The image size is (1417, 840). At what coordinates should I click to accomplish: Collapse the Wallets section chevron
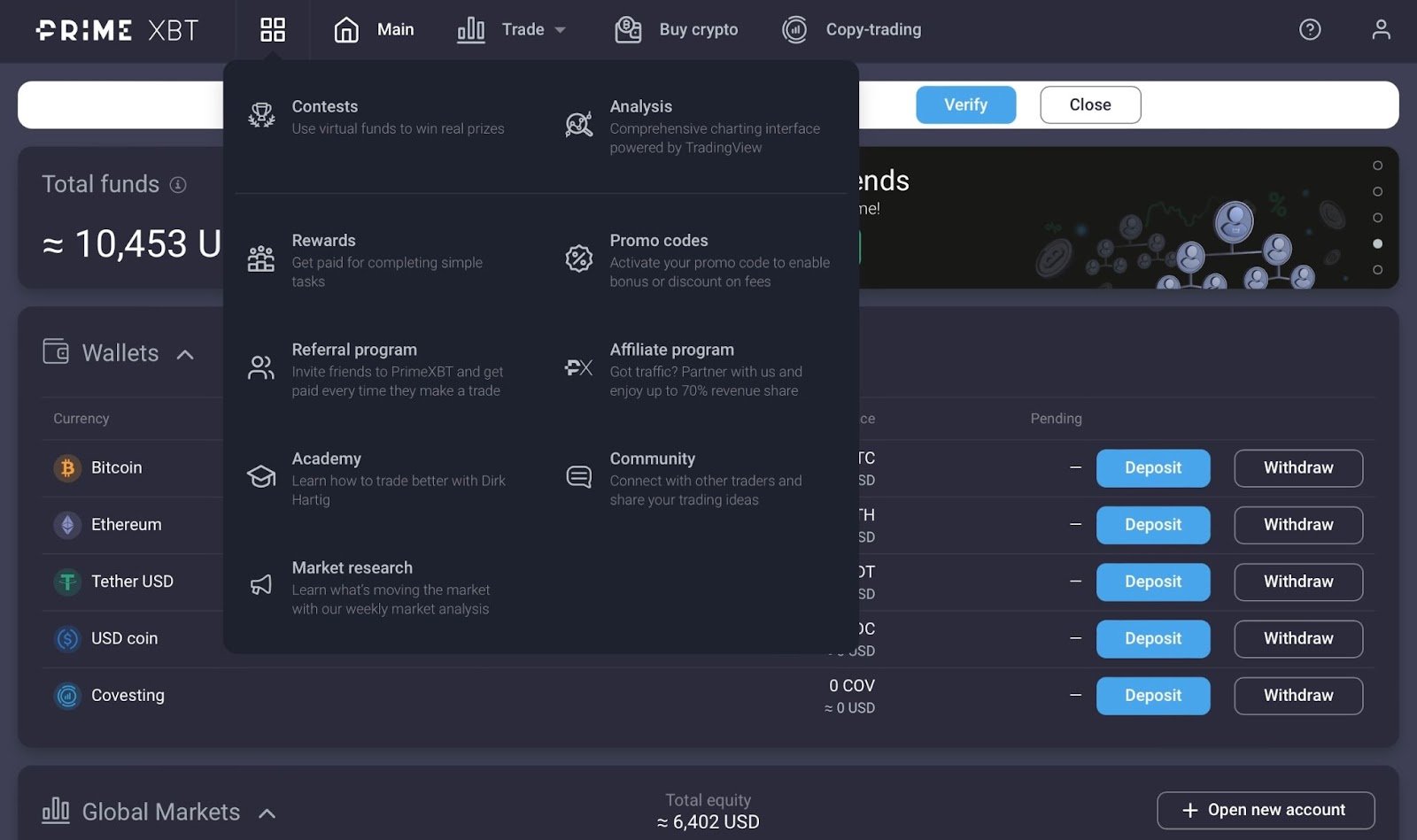pos(185,354)
